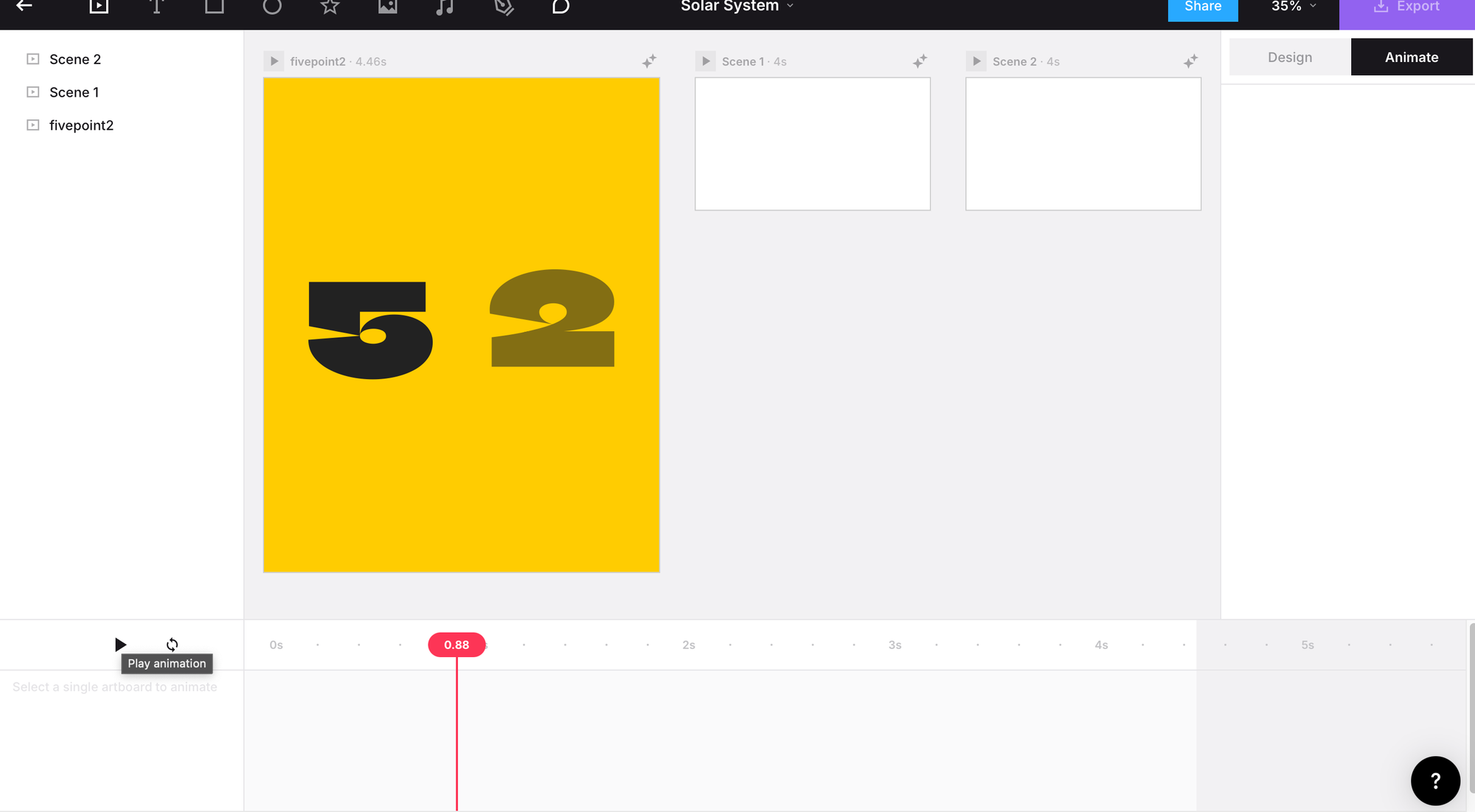Play the fivepoint2 artboard preview
1475x812 pixels.
(274, 61)
